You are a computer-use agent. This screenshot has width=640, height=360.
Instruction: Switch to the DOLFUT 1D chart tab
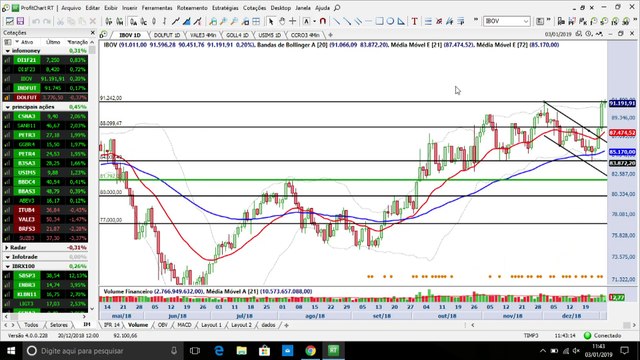click(x=167, y=35)
